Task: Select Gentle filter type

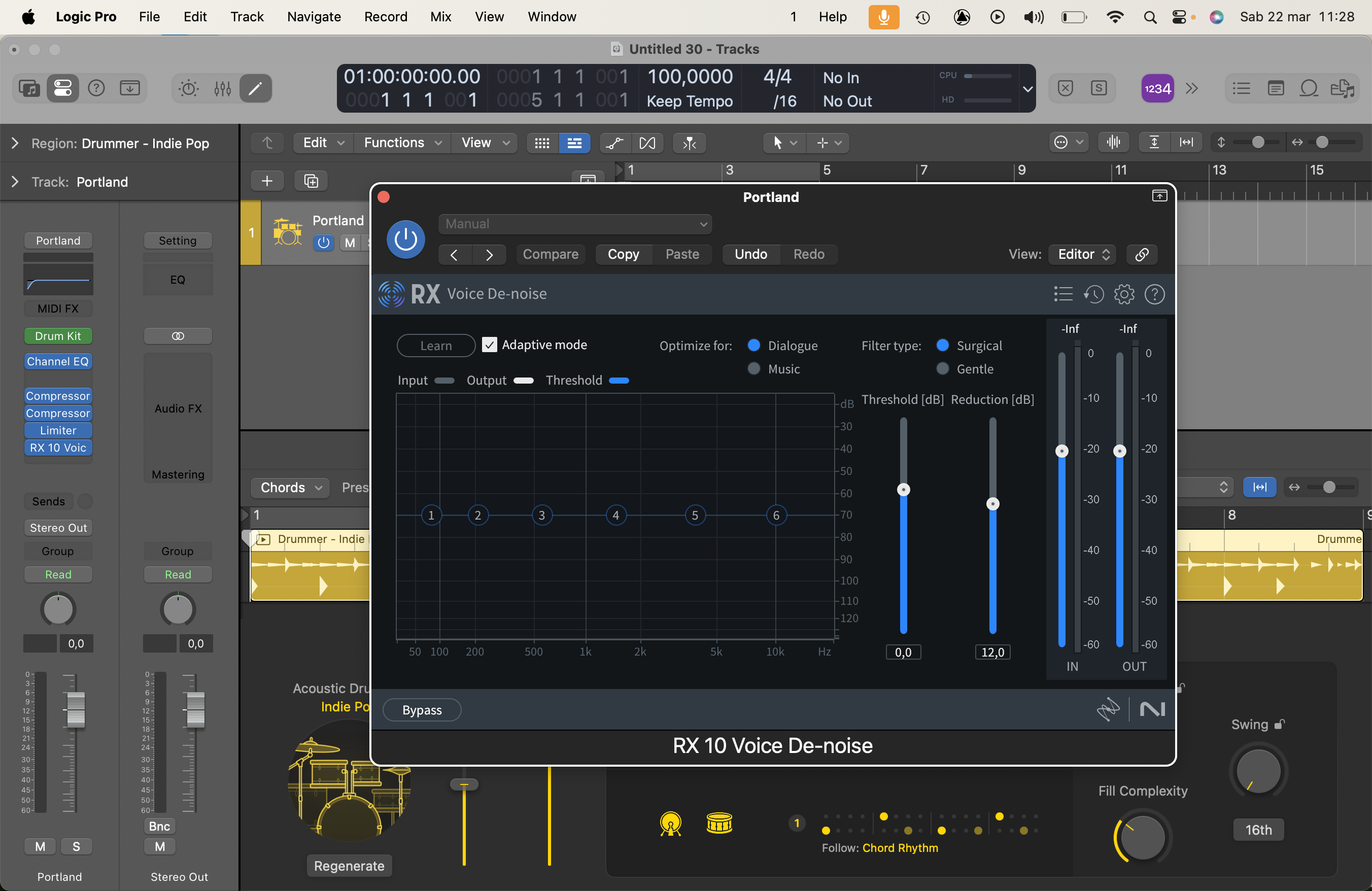Action: [x=943, y=368]
